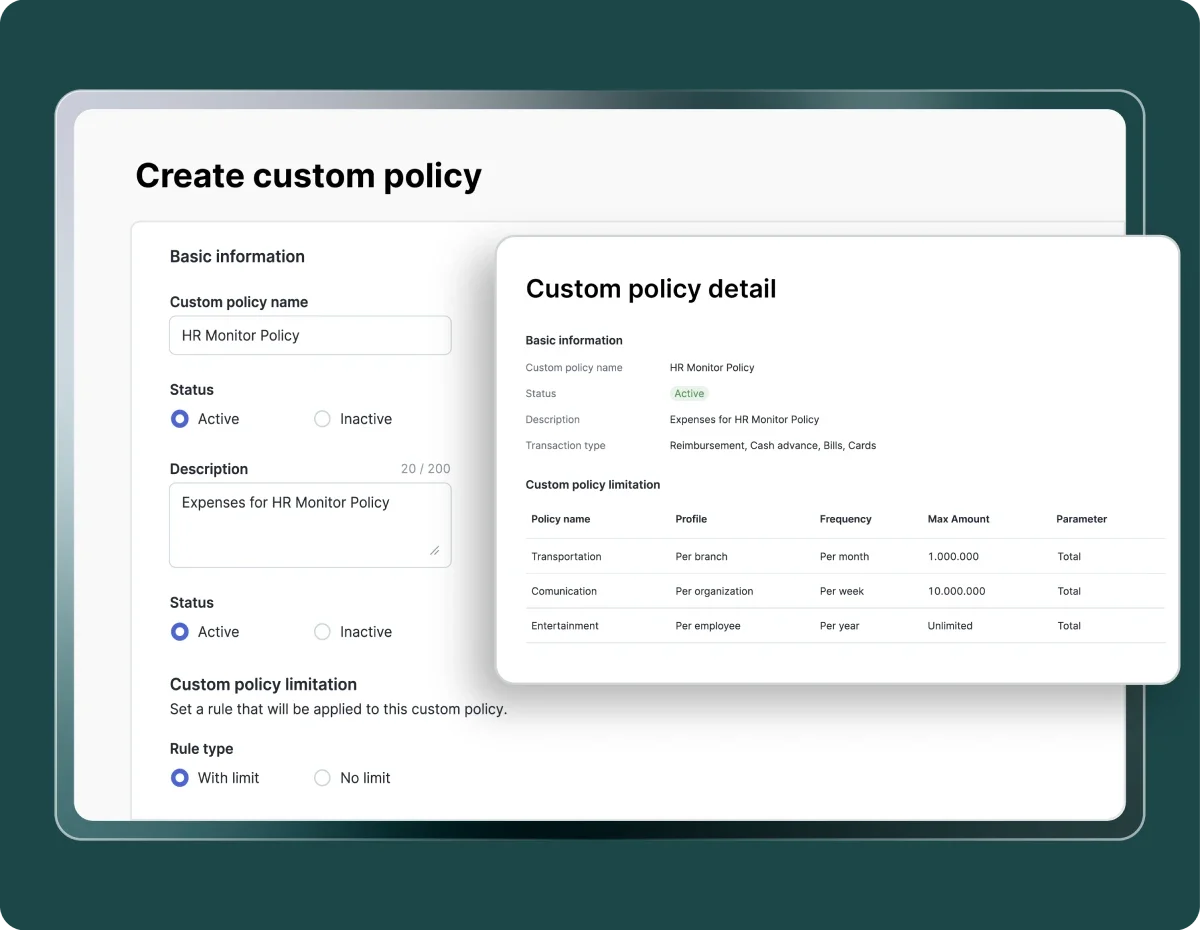Screen dimensions: 1200x930
Task: Click the Profile column header
Action: [x=691, y=519]
